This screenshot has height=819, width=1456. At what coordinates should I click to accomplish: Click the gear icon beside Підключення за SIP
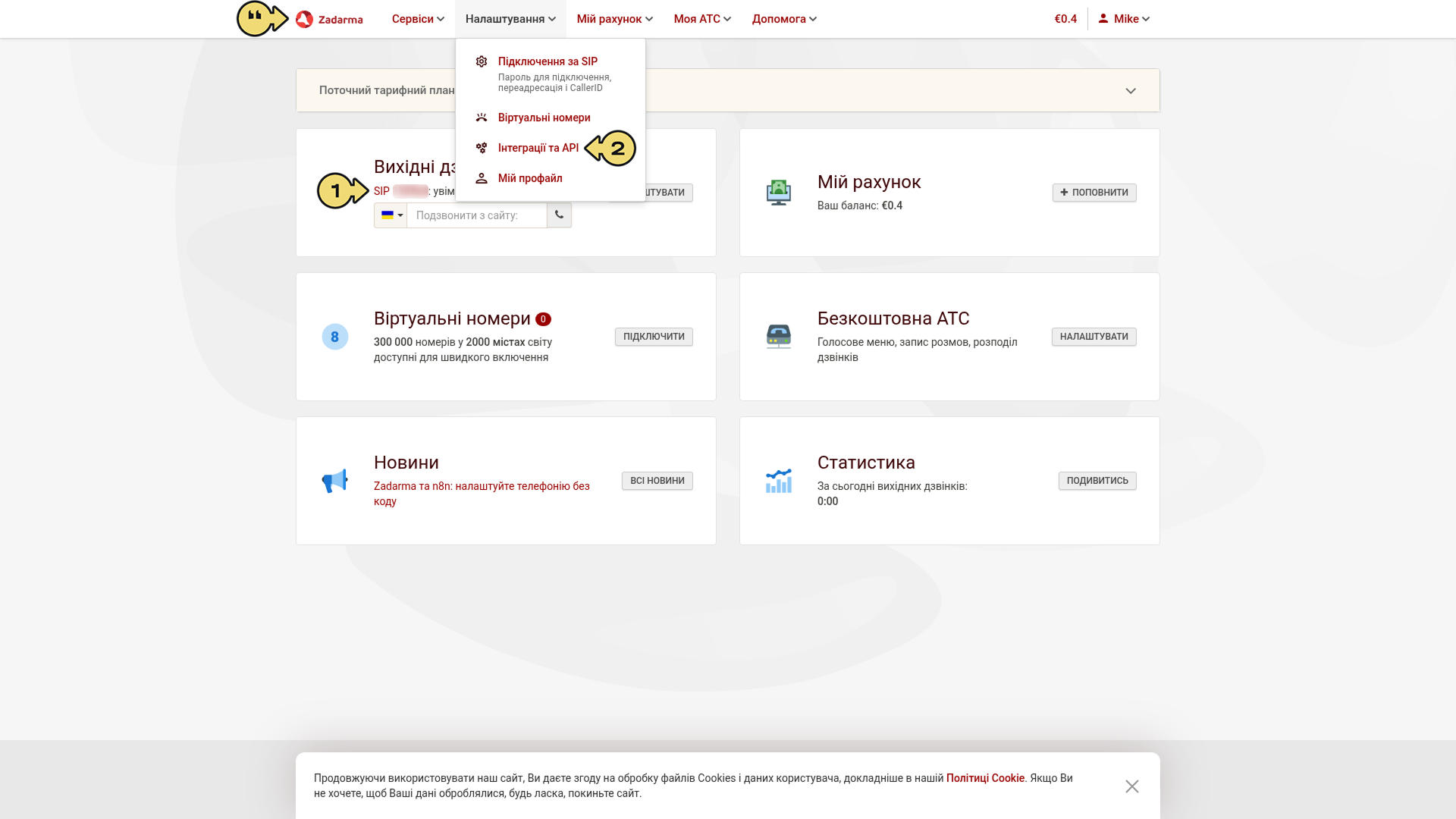(482, 61)
